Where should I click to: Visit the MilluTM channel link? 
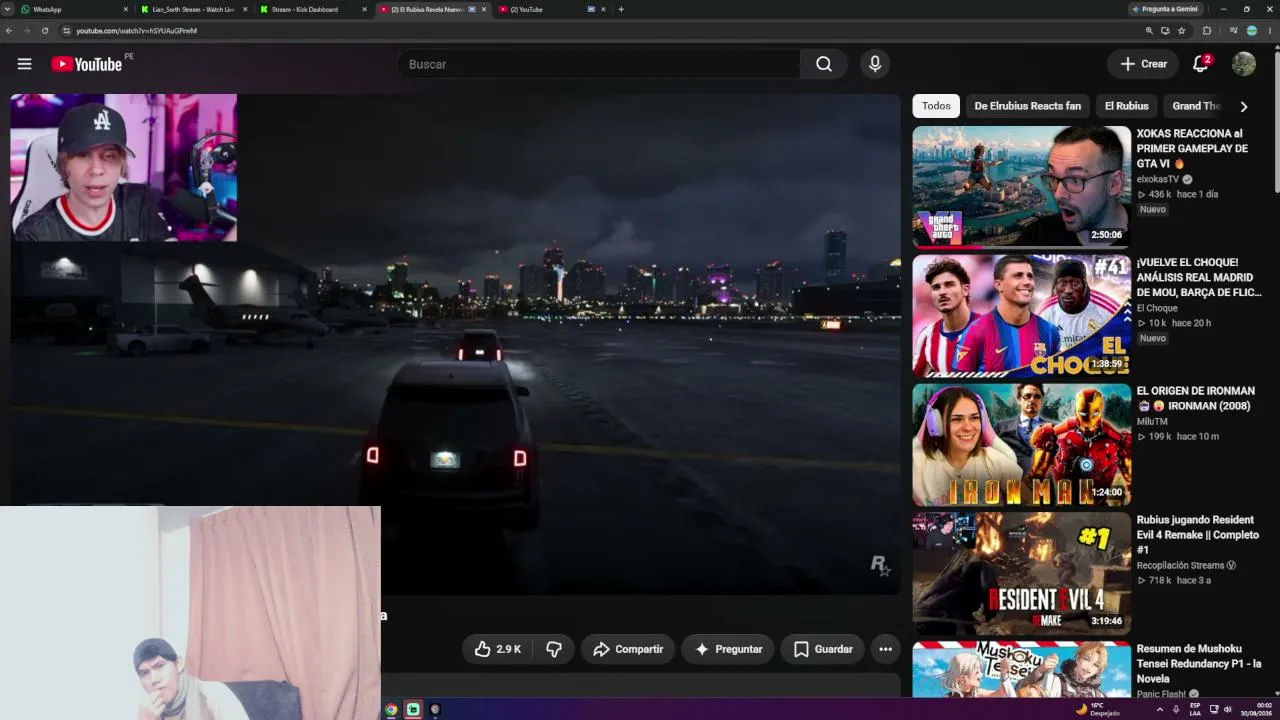pyautogui.click(x=1152, y=422)
